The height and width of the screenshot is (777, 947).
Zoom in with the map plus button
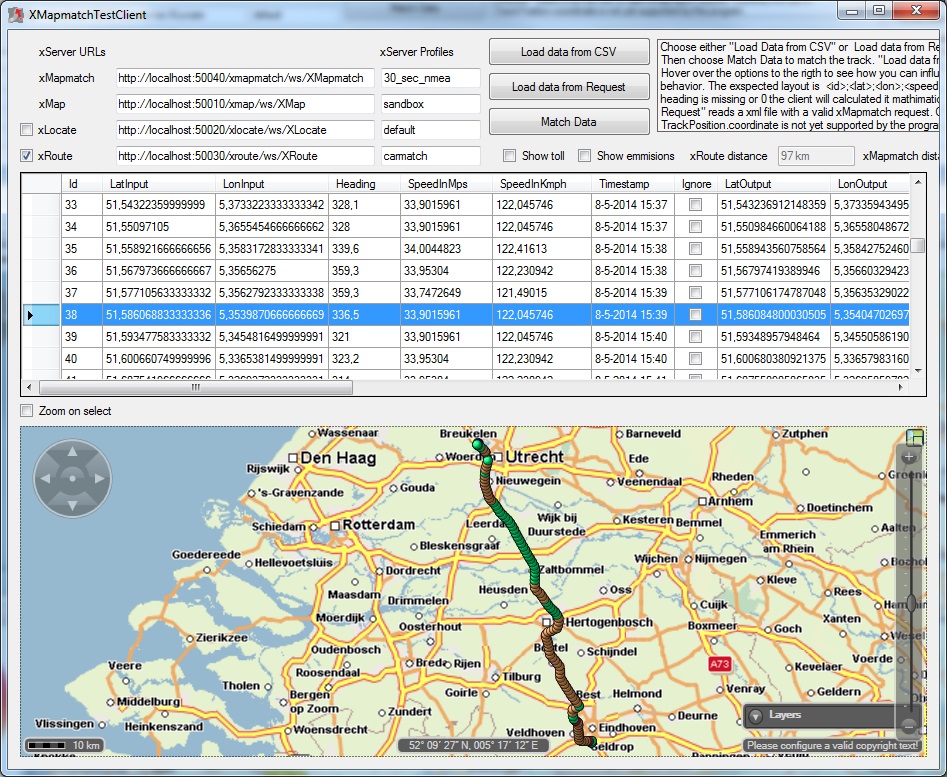pos(909,457)
